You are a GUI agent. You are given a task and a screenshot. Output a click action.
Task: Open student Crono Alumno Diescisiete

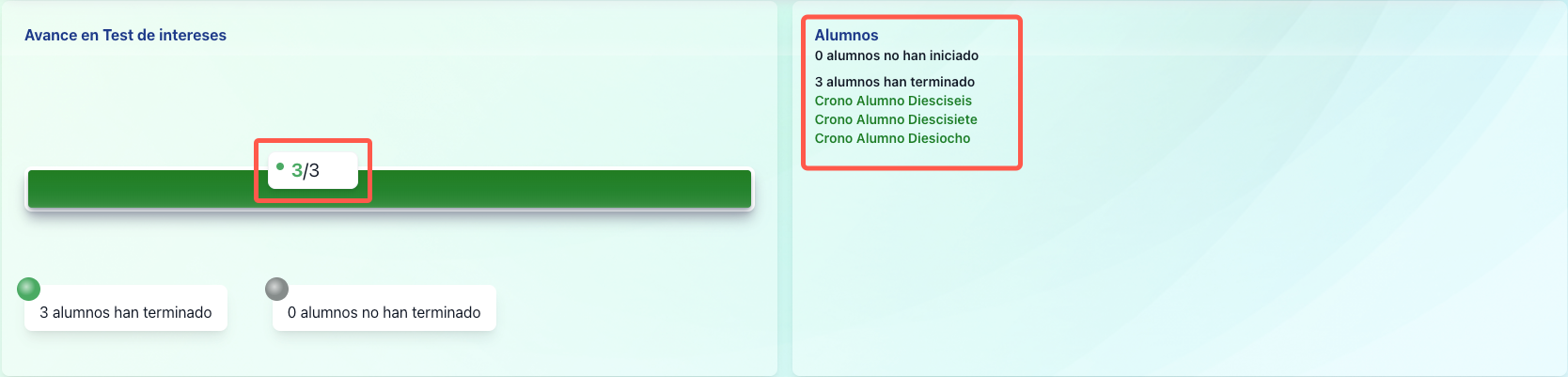click(896, 119)
